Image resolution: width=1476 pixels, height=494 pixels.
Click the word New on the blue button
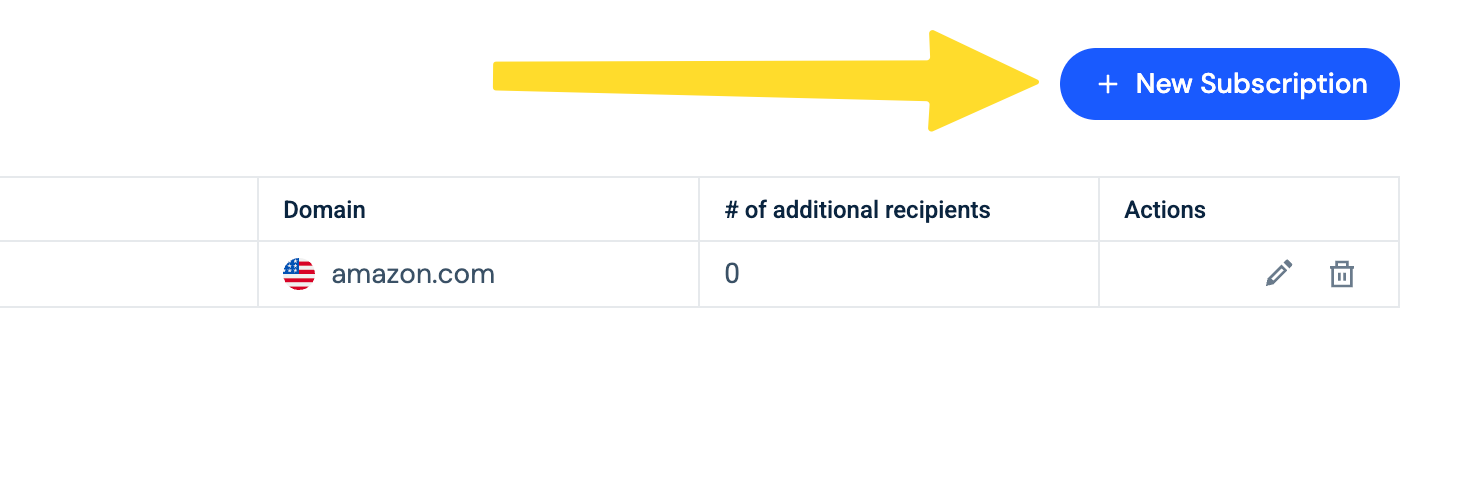point(1164,84)
